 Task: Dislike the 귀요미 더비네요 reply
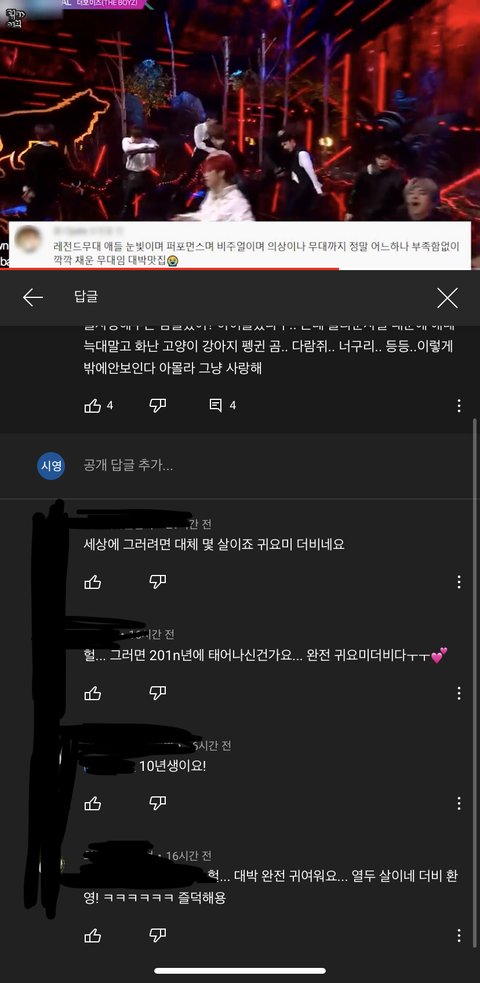point(158,582)
